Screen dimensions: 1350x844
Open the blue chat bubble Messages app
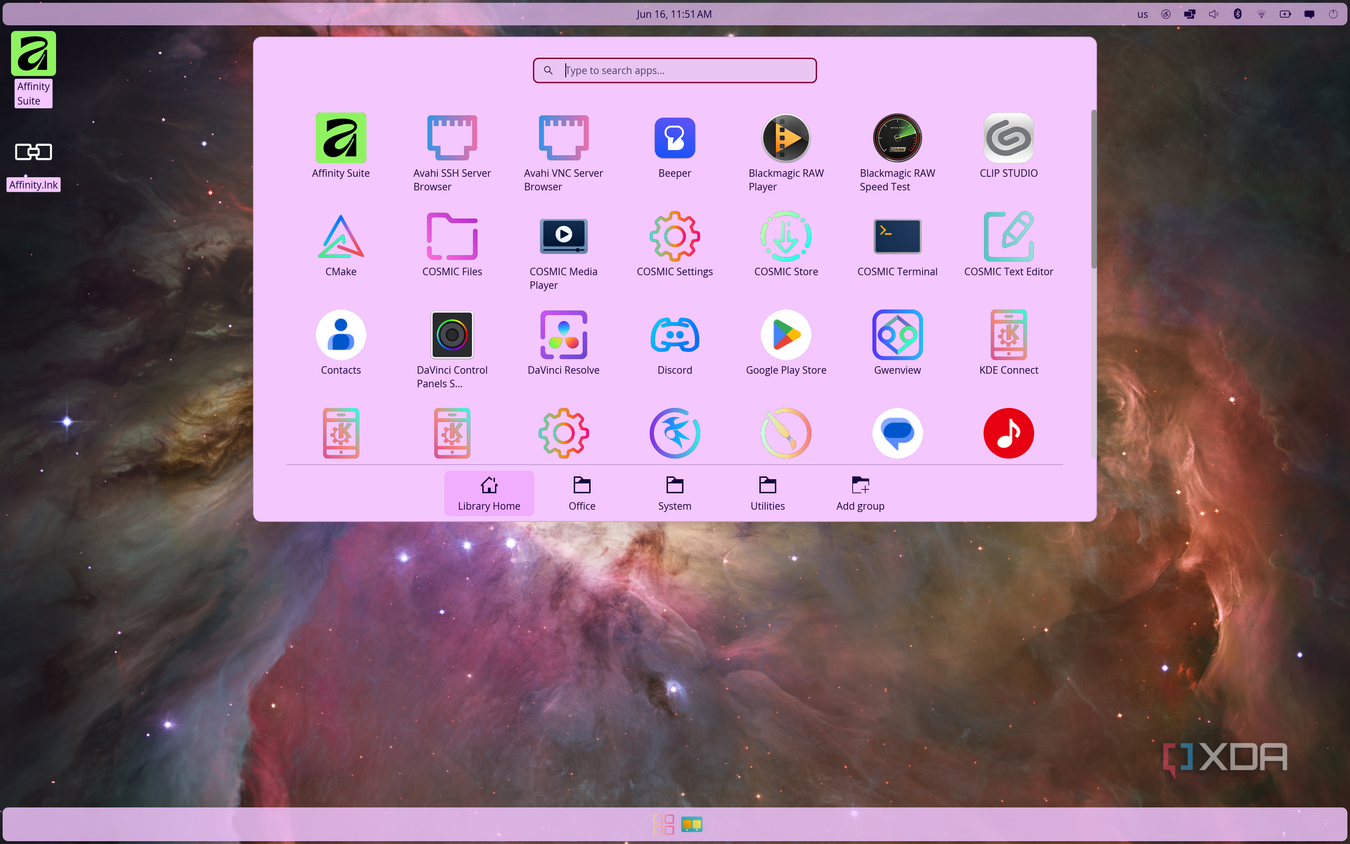(x=897, y=433)
